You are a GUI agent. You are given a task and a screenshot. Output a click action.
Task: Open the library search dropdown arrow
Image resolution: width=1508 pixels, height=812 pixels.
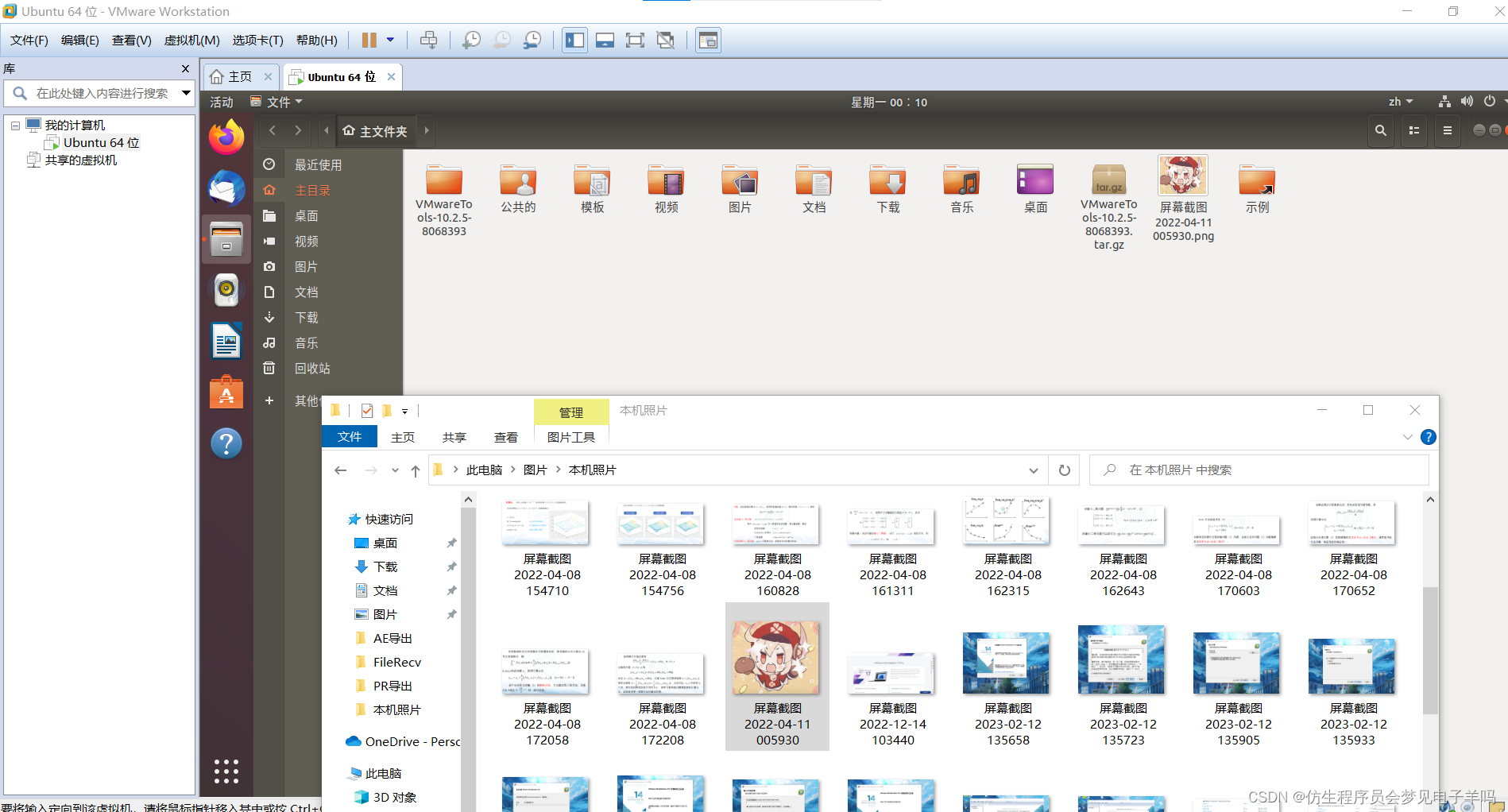coord(186,93)
